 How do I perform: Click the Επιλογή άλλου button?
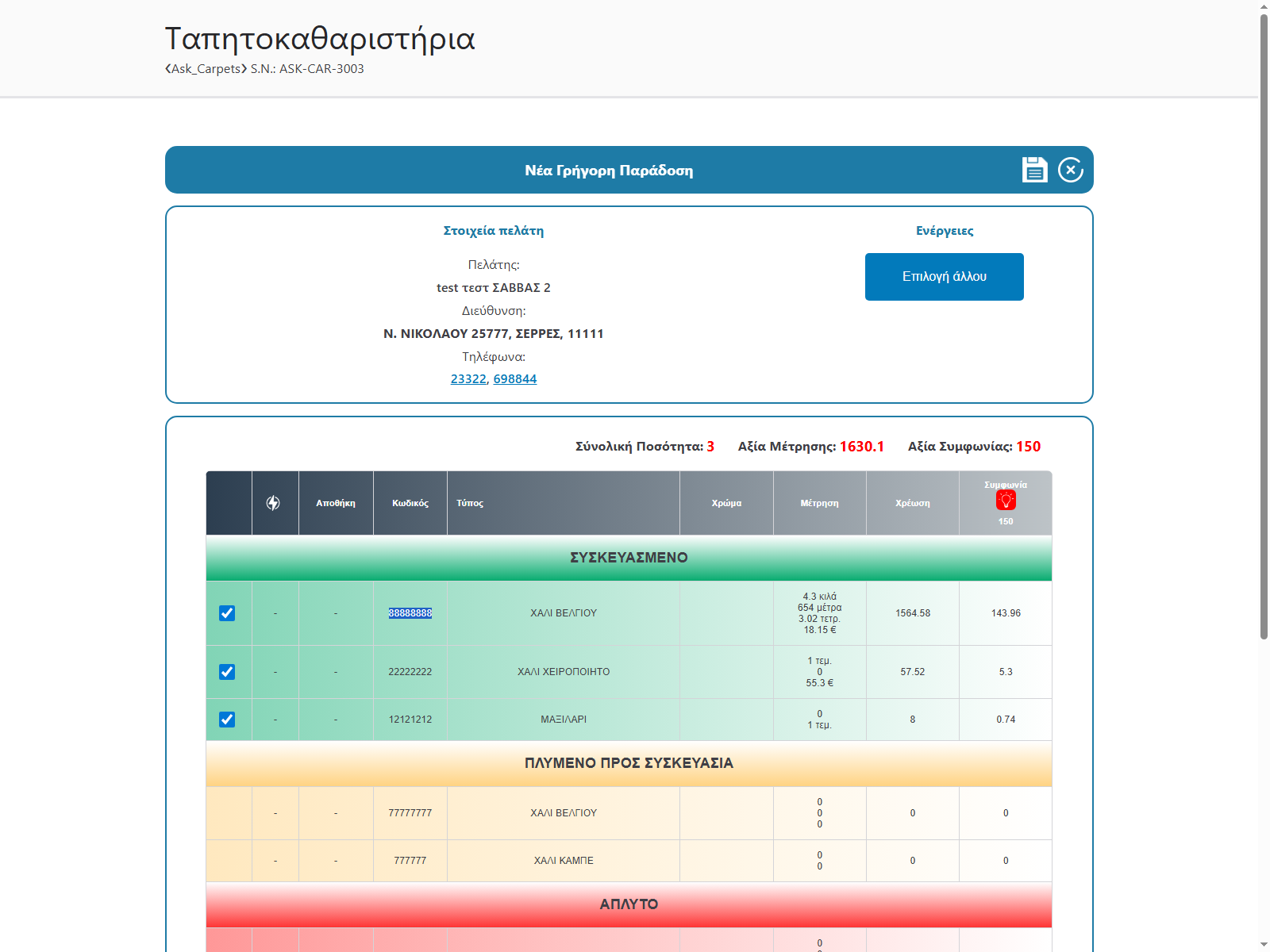pyautogui.click(x=945, y=277)
